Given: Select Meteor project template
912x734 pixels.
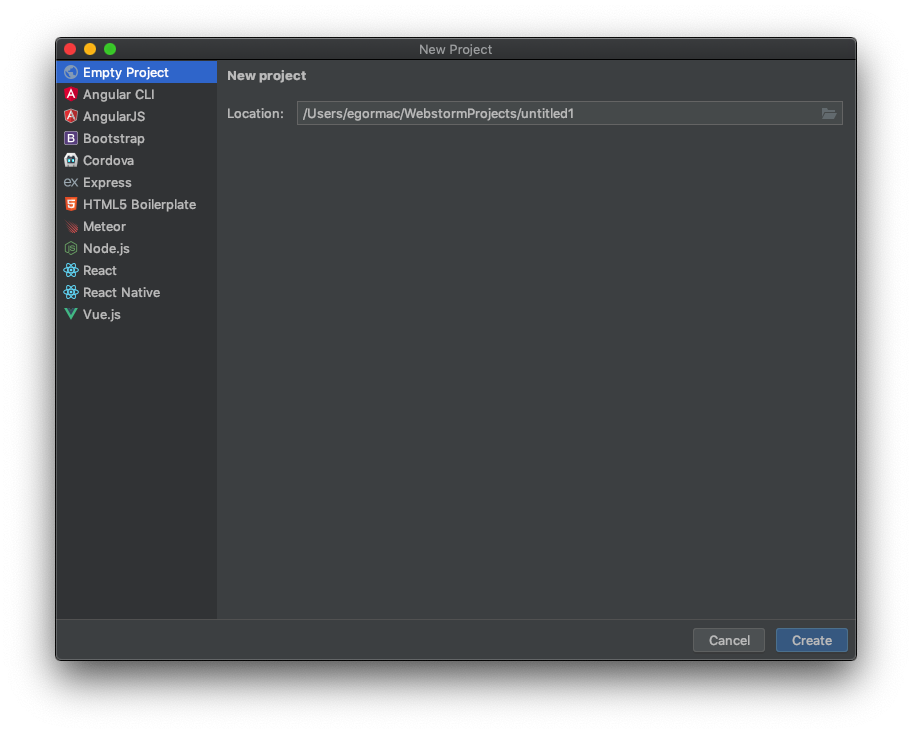Looking at the screenshot, I should point(137,226).
